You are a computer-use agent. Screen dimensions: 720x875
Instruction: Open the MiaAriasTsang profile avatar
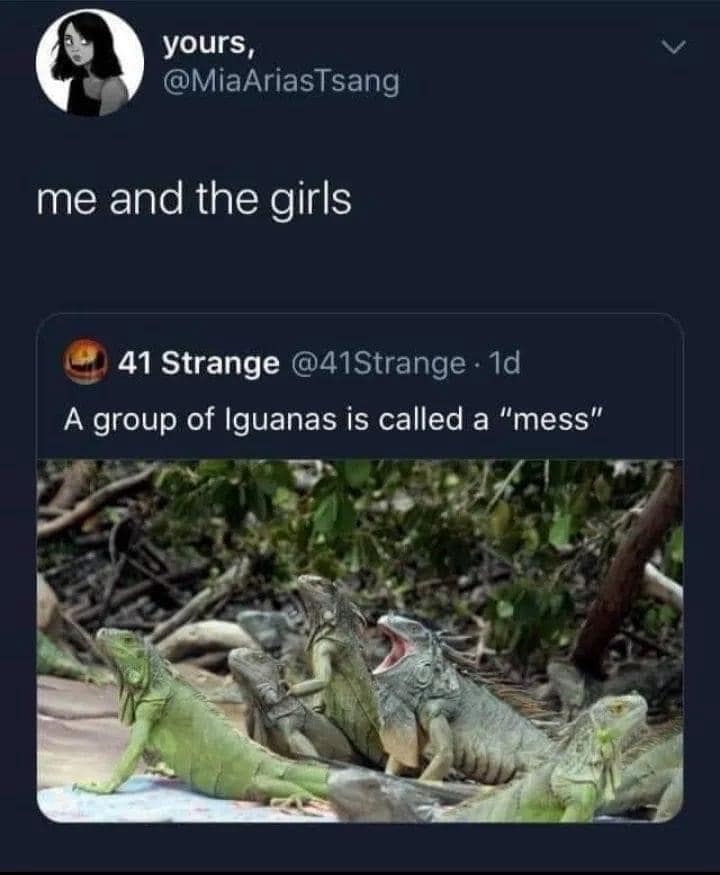90,62
